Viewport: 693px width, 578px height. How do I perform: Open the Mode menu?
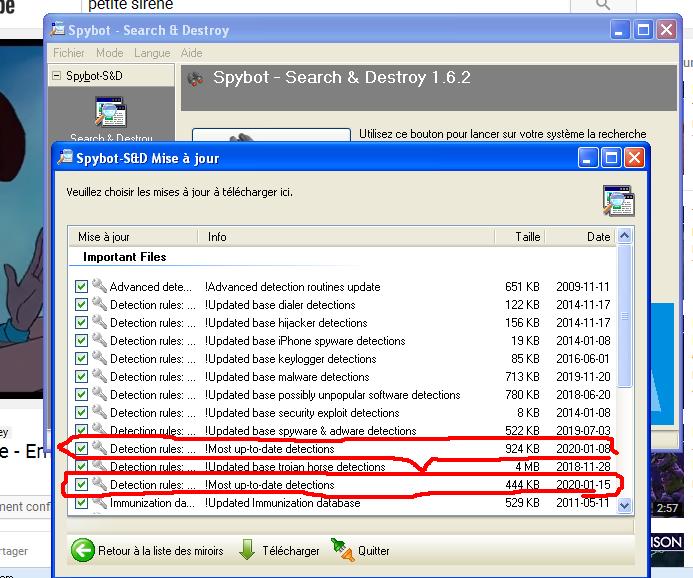click(x=110, y=53)
